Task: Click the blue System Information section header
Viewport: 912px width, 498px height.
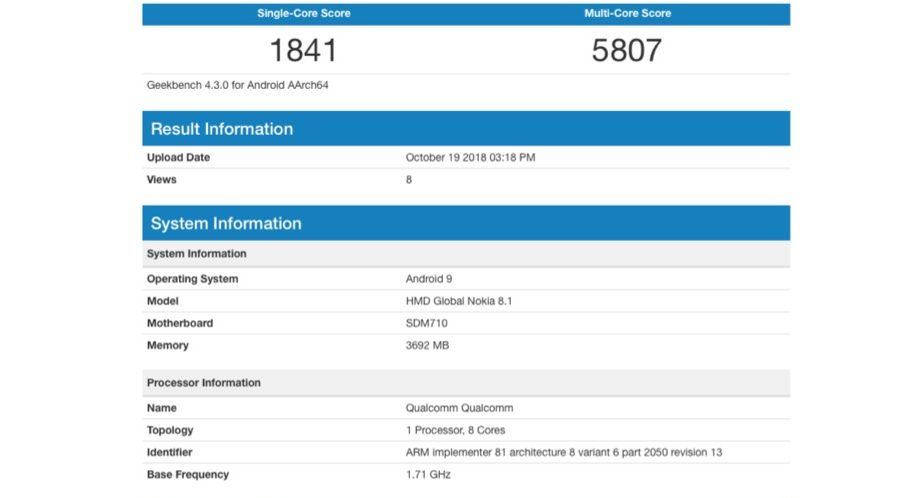Action: click(466, 223)
